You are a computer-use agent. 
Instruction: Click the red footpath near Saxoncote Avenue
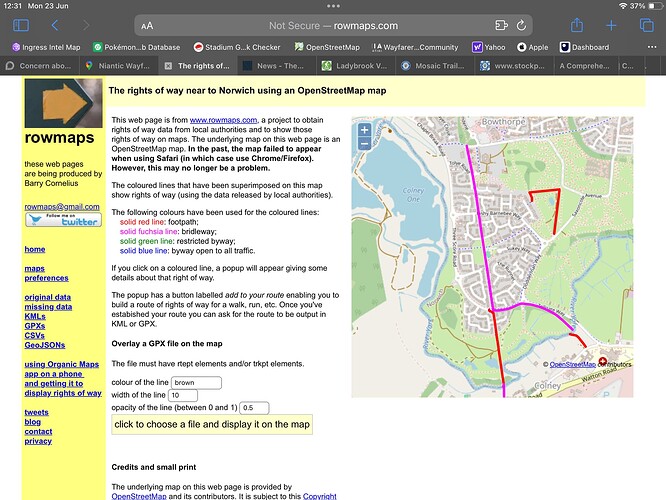click(556, 212)
